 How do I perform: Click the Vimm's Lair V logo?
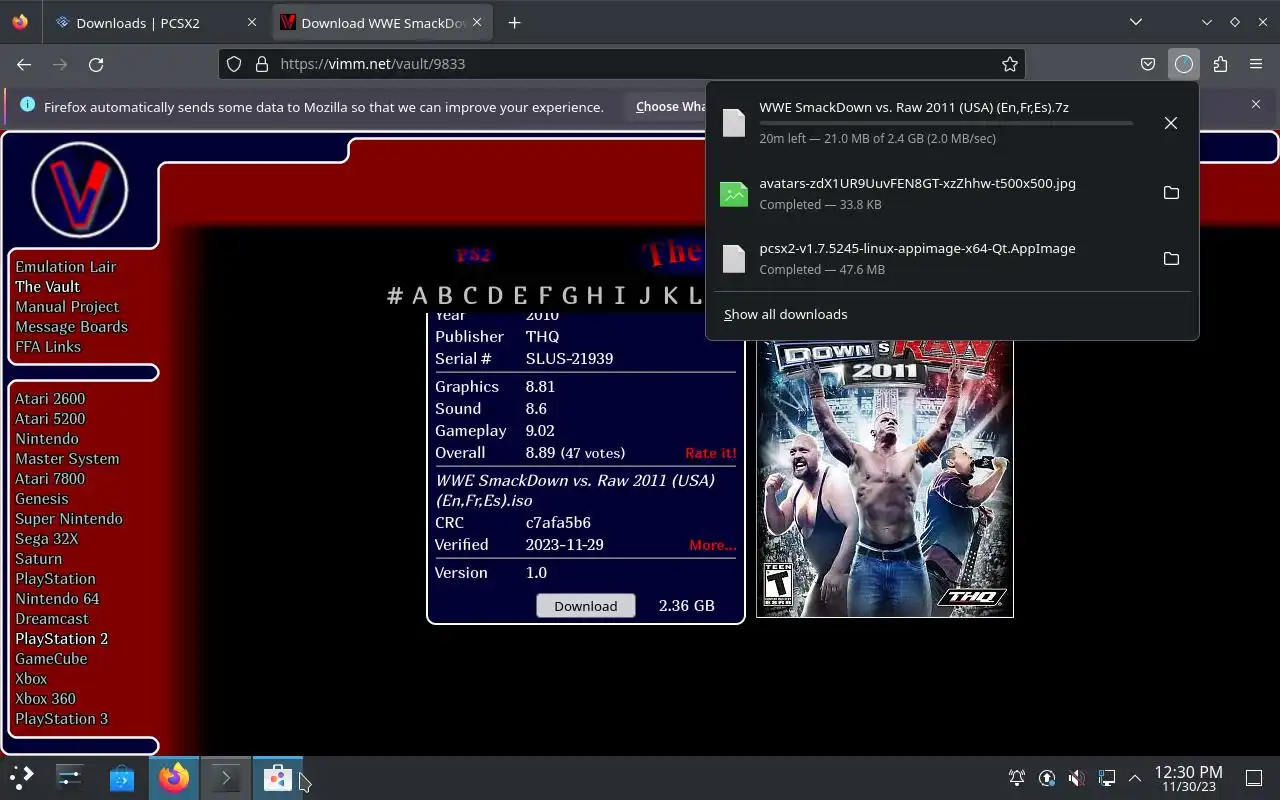click(80, 190)
